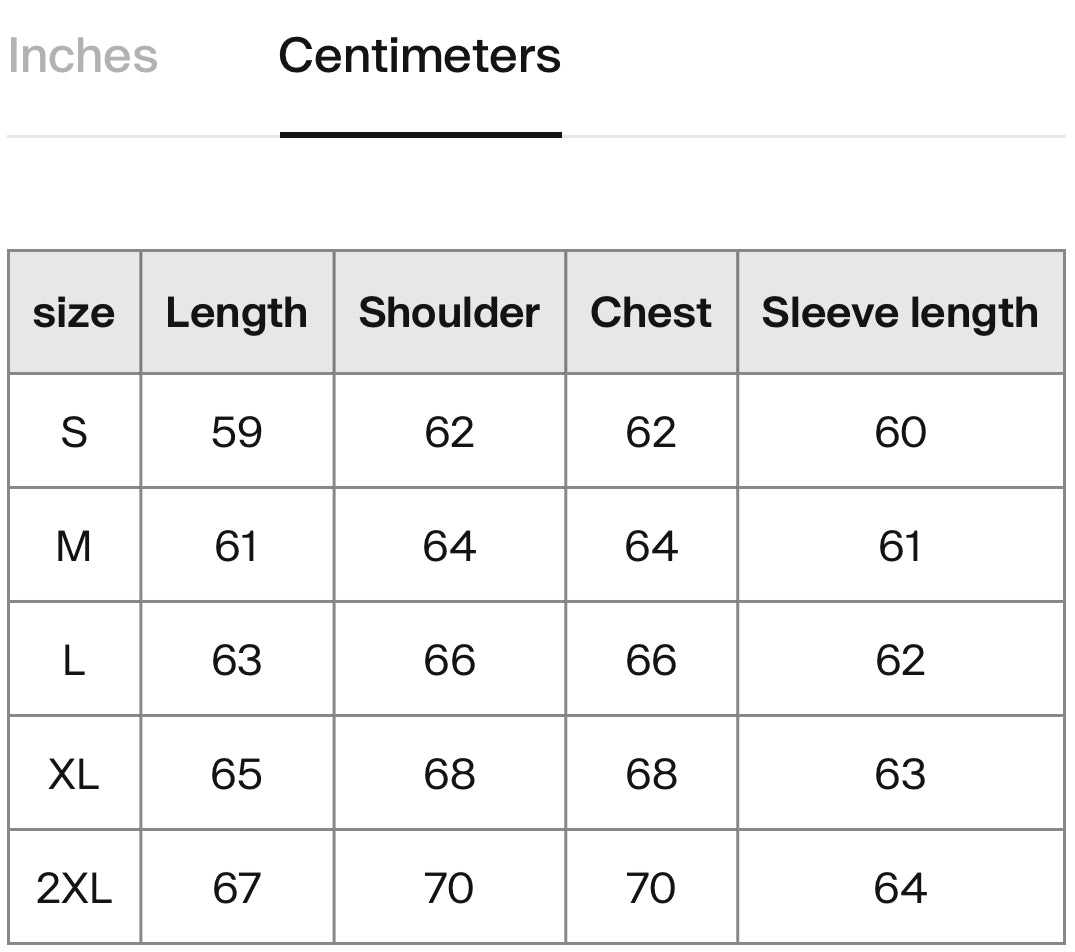The image size is (1075, 952).
Task: Click the Sleeve length column header
Action: pos(900,313)
